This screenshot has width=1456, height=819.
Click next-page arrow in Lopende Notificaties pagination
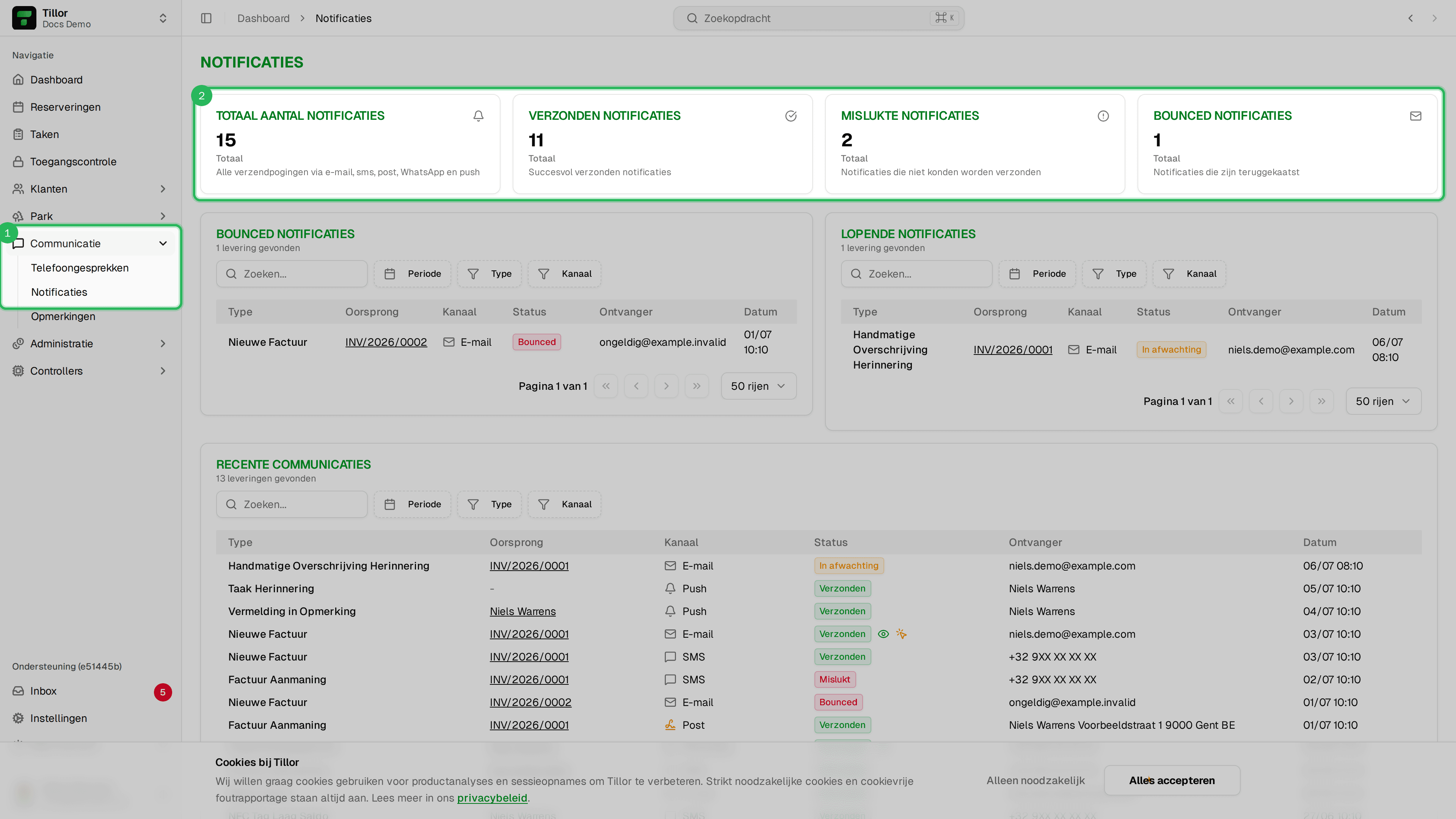1291,401
